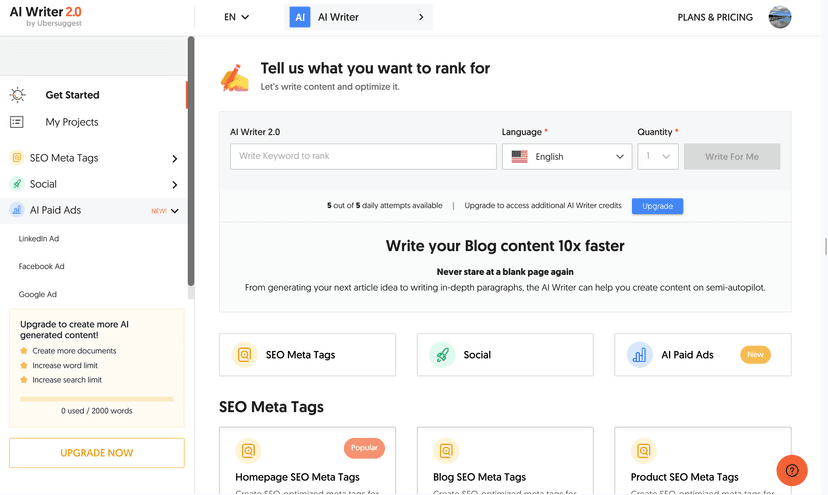
Task: Open the EN language dropdown
Action: pyautogui.click(x=236, y=17)
